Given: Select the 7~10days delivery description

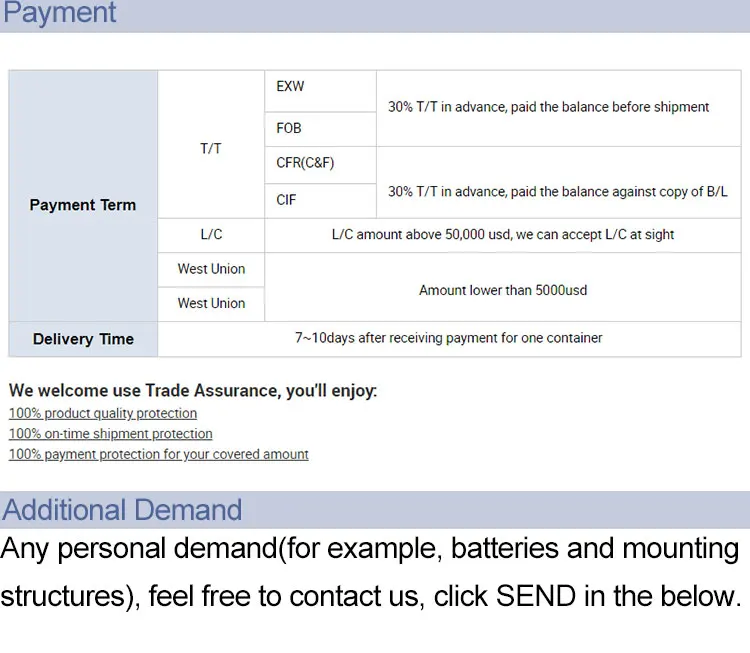Looking at the screenshot, I should pyautogui.click(x=448, y=338).
